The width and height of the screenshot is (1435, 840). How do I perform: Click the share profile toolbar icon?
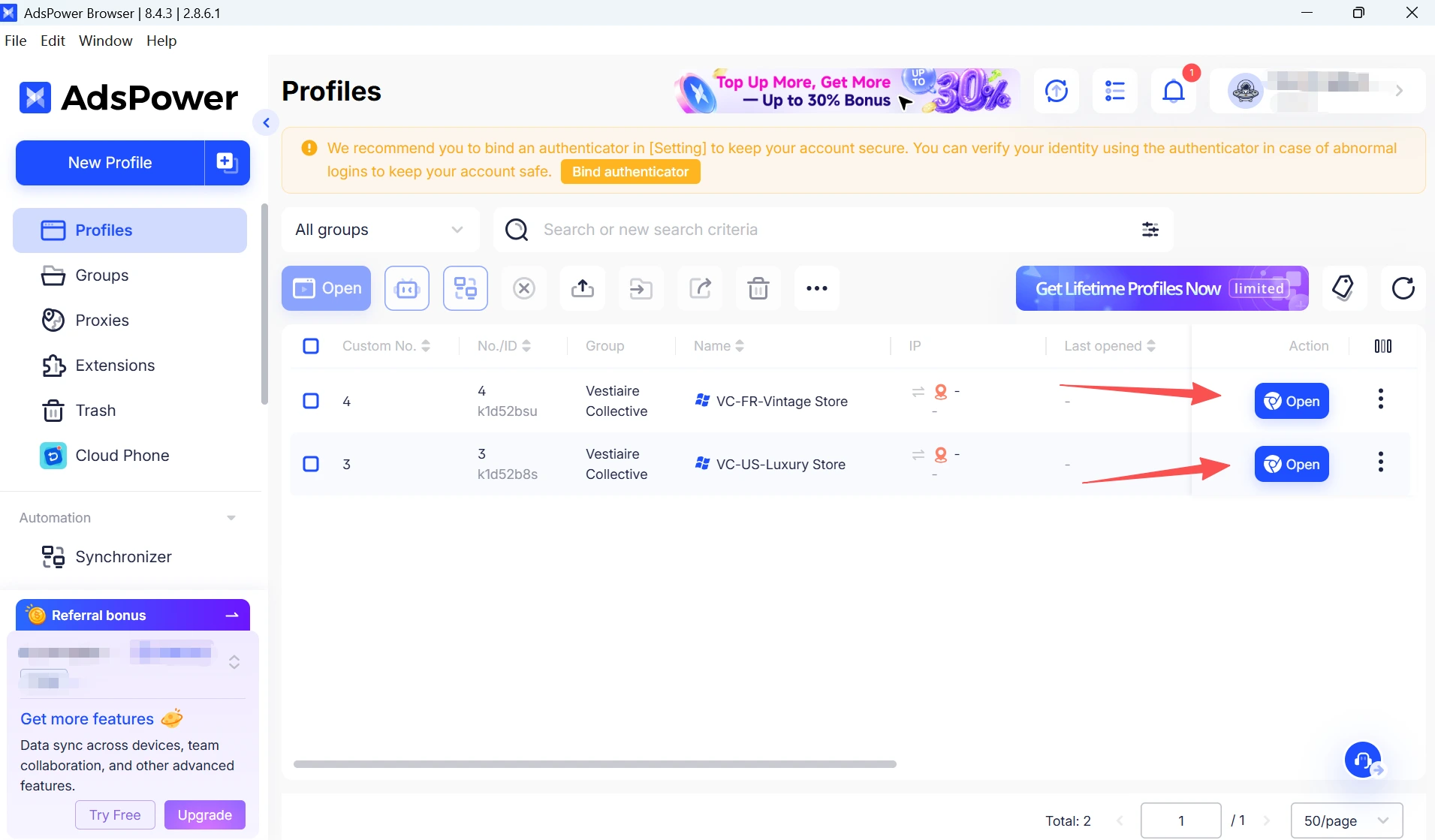tap(700, 288)
